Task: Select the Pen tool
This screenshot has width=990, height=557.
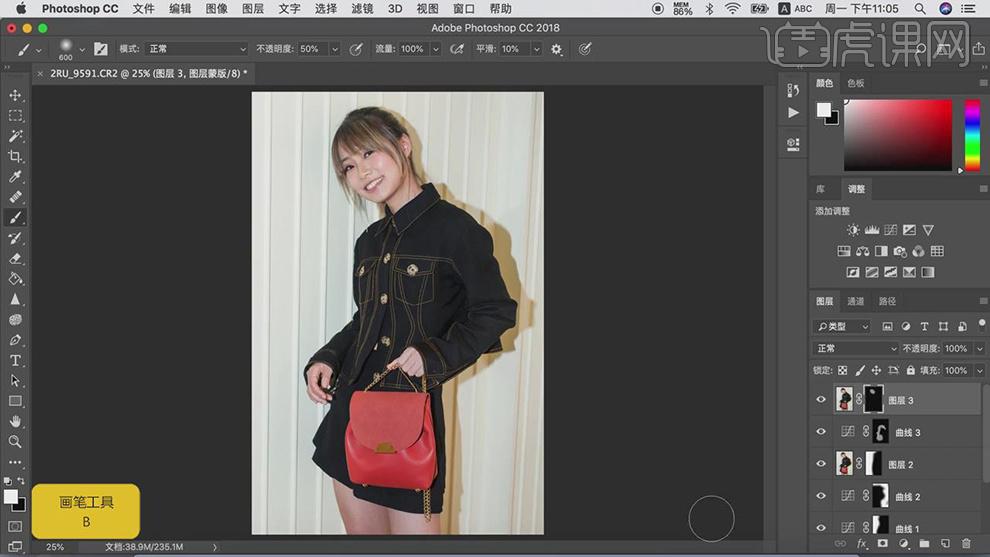Action: pyautogui.click(x=15, y=340)
